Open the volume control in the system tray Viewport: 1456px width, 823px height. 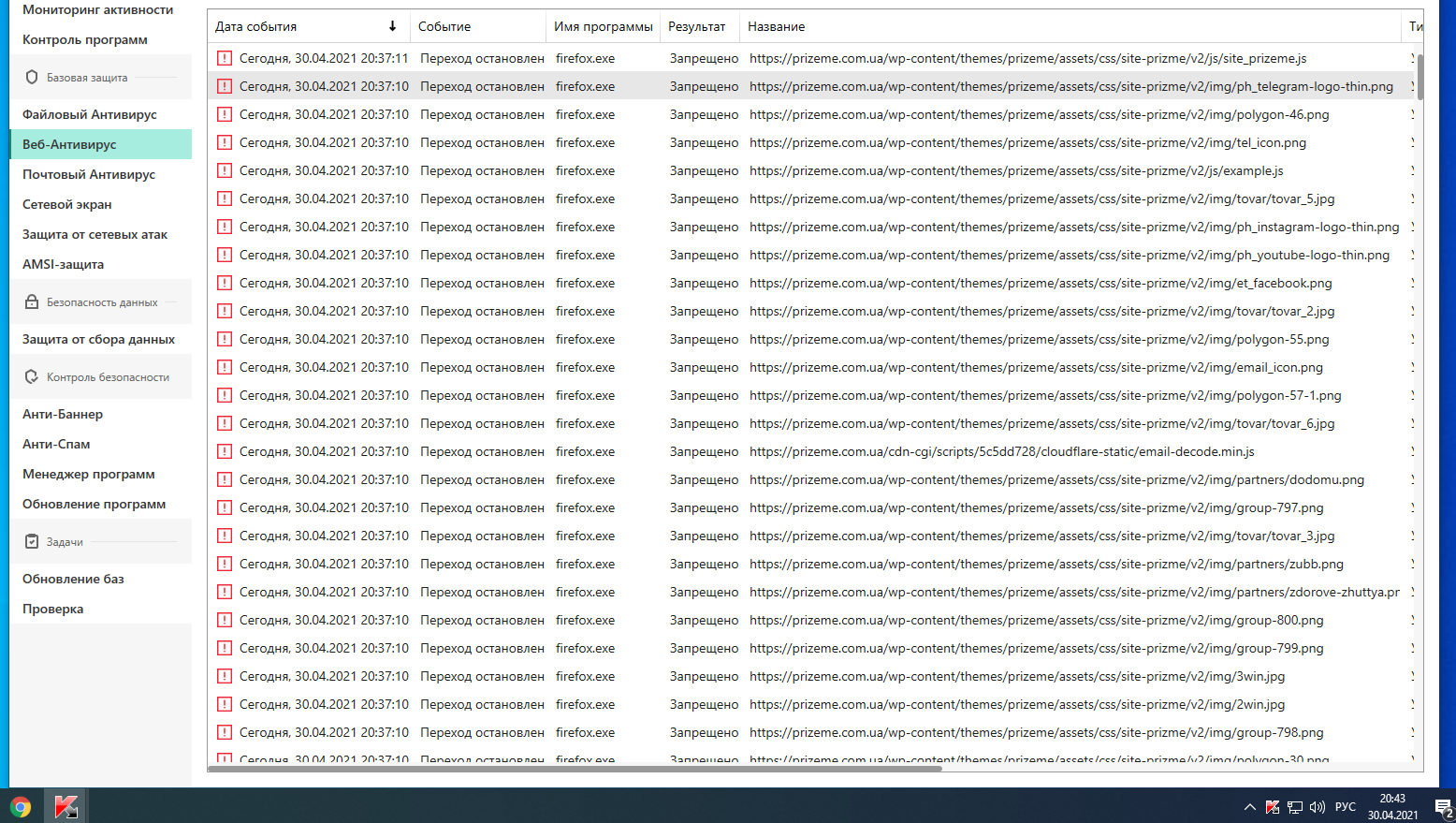pos(1318,807)
